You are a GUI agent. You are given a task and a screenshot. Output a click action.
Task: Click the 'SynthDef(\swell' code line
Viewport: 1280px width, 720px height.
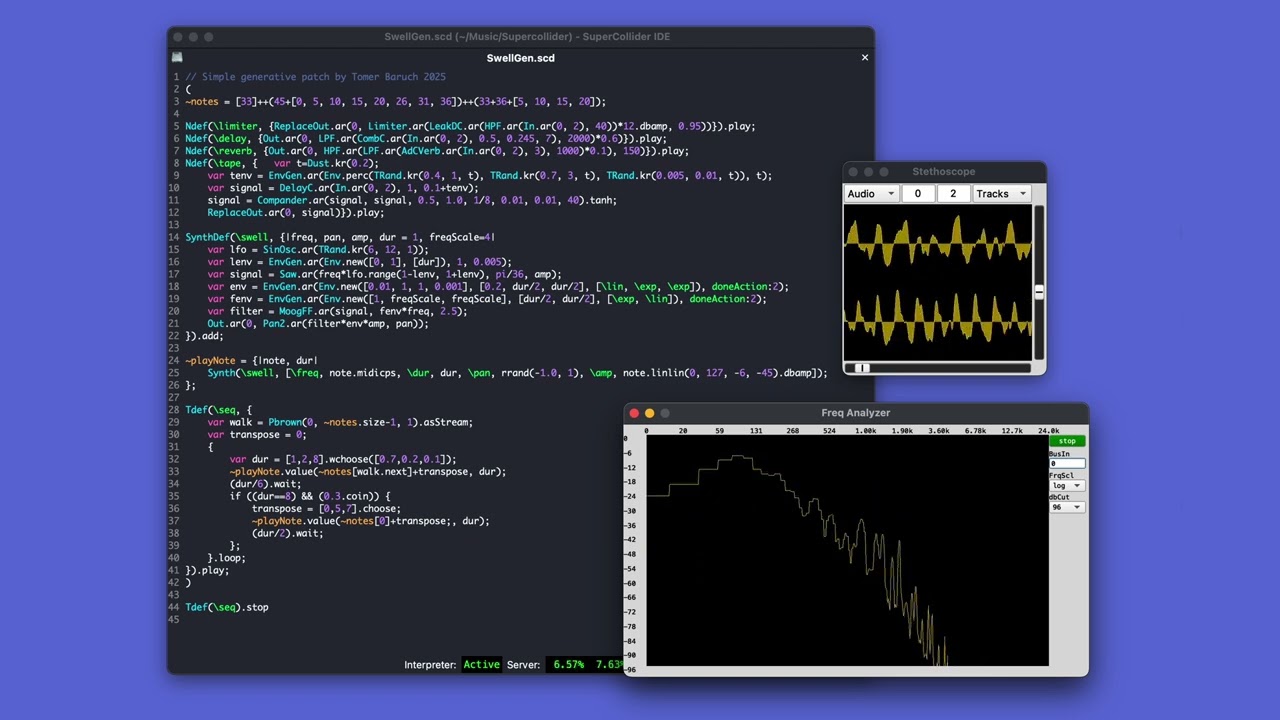(x=340, y=237)
